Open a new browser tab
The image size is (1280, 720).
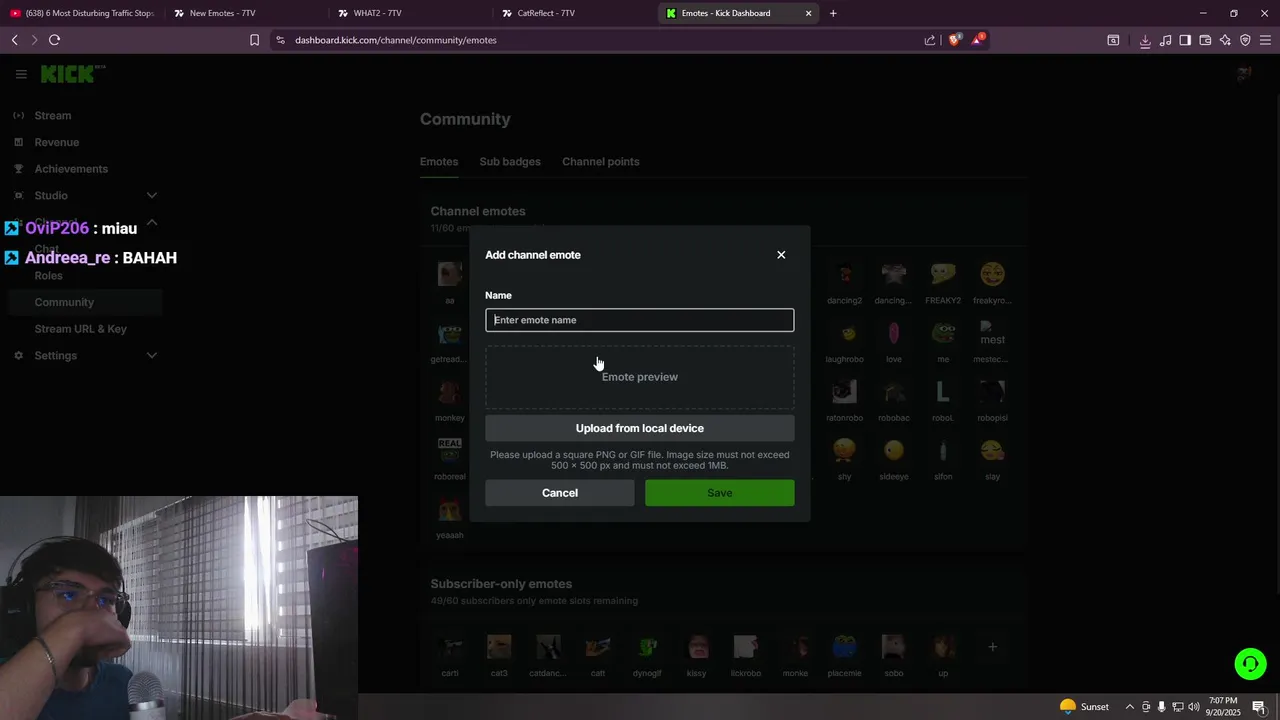[833, 13]
